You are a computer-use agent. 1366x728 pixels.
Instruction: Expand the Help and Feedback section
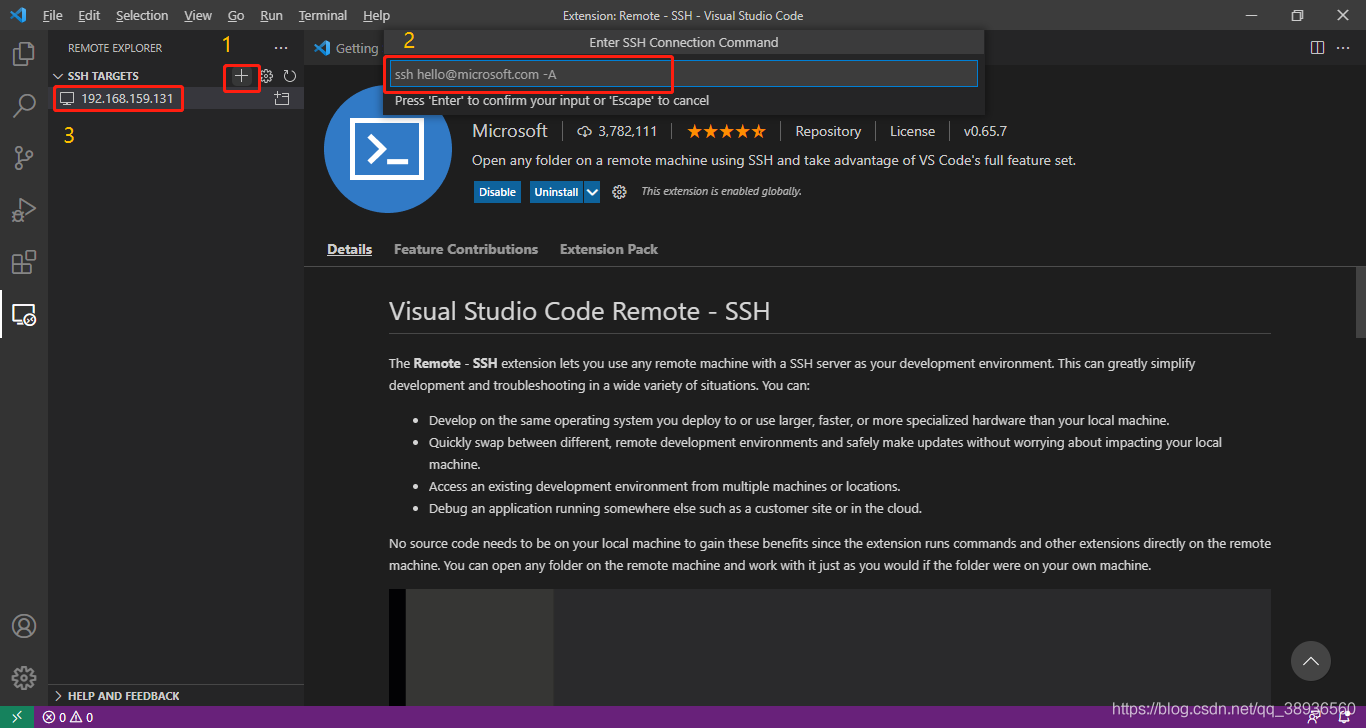(58, 696)
